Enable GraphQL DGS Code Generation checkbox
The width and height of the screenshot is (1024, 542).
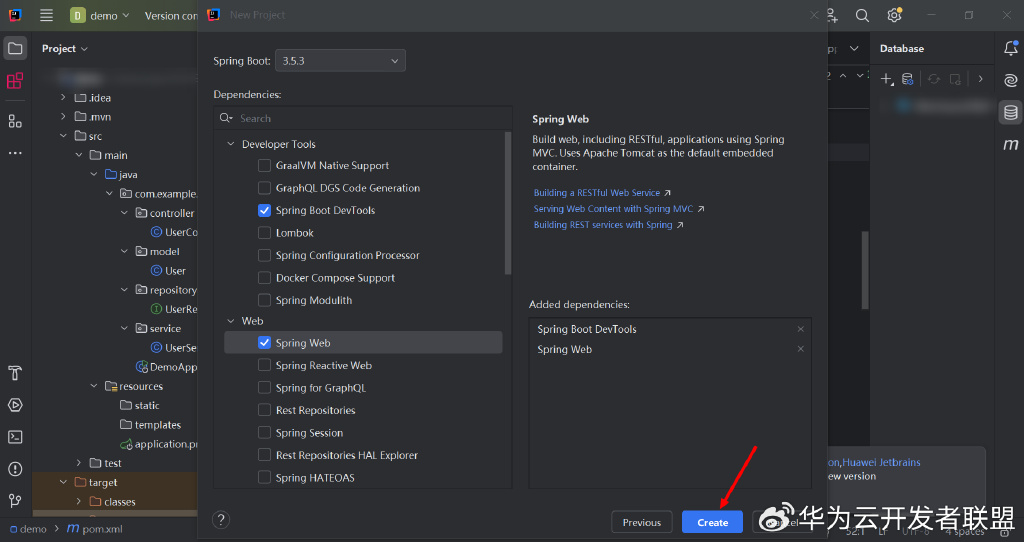click(264, 188)
